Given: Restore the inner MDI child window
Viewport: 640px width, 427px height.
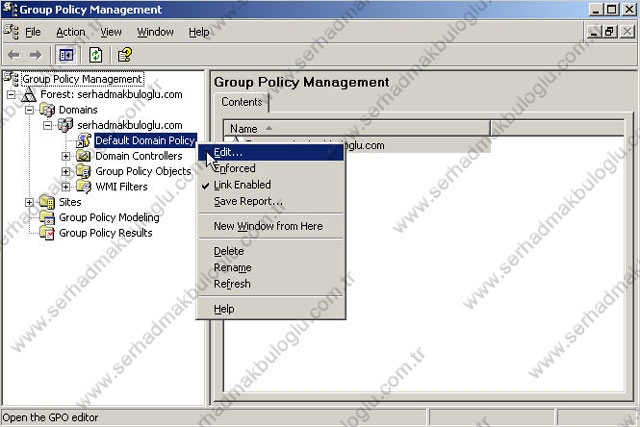Looking at the screenshot, I should (610, 31).
